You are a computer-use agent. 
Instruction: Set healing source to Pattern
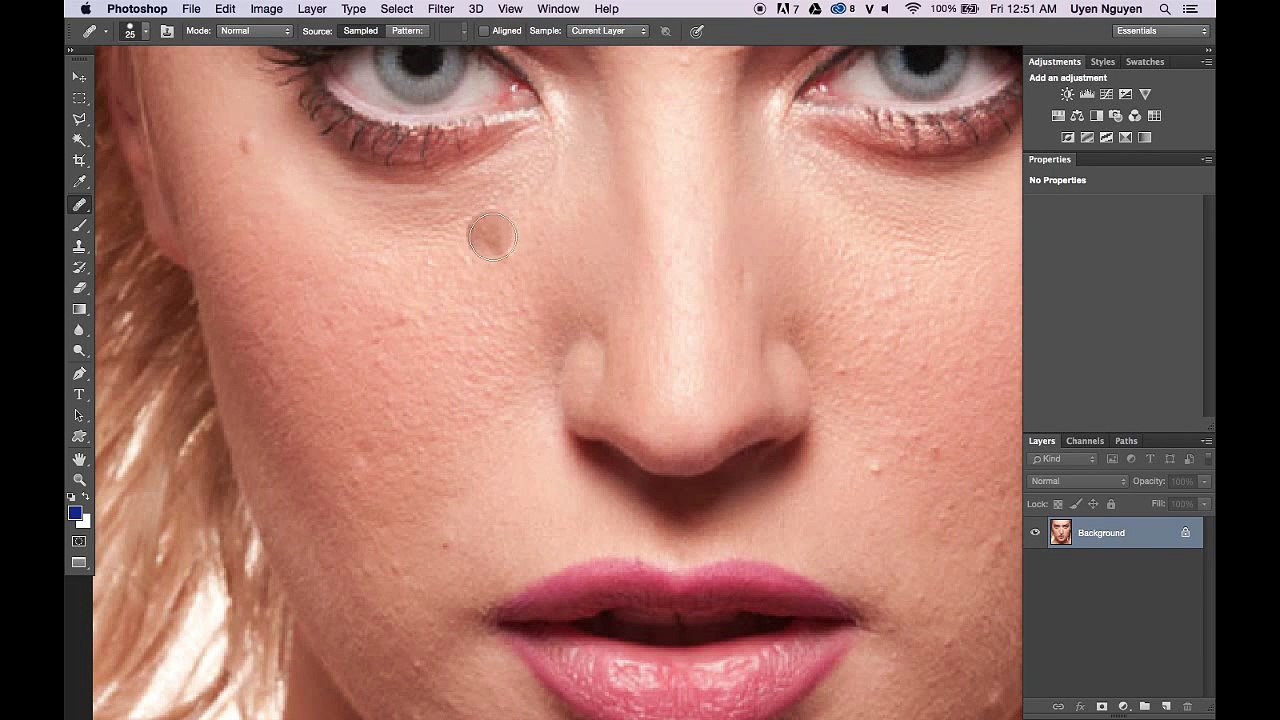(x=406, y=31)
